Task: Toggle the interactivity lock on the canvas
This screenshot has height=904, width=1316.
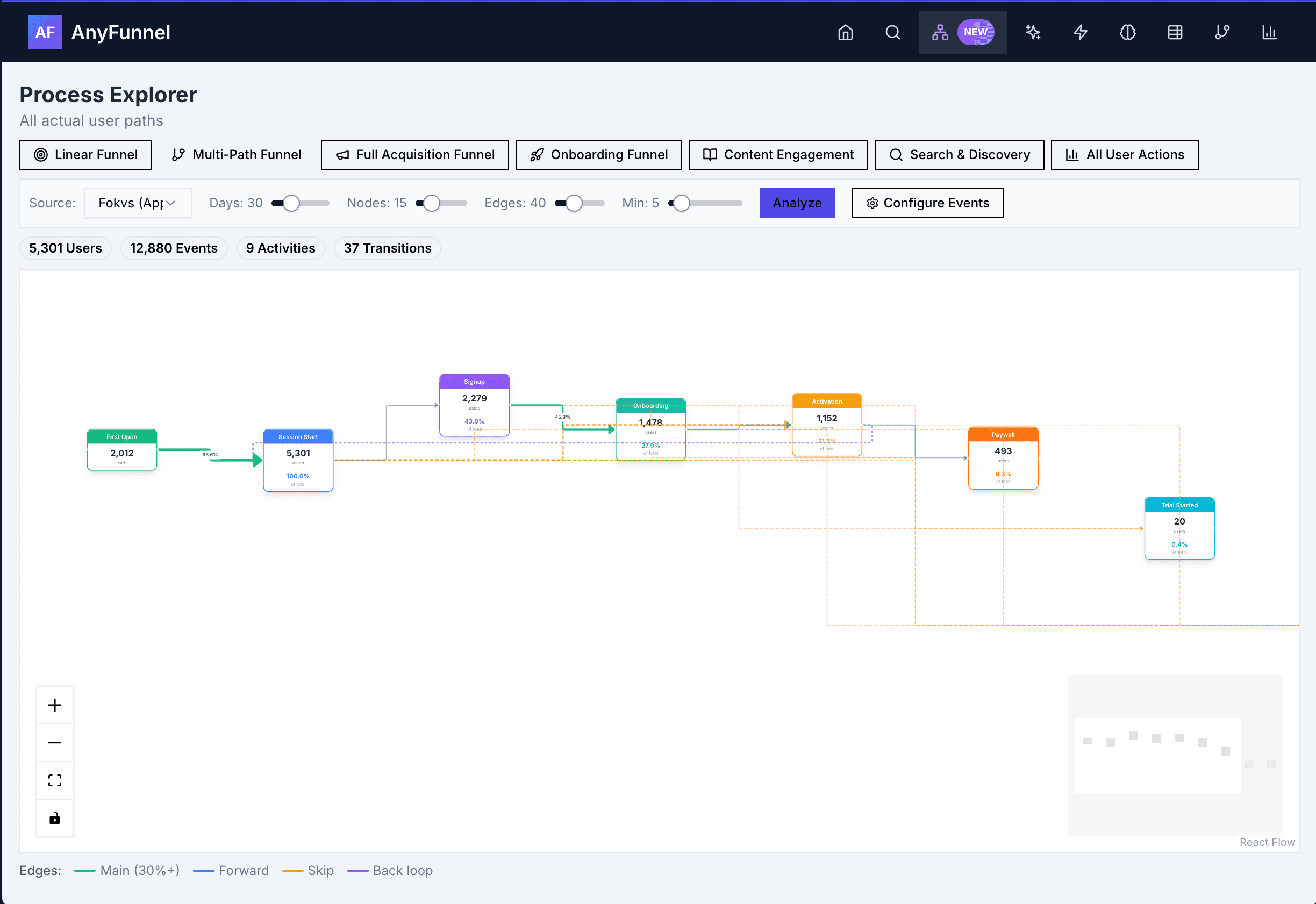Action: click(54, 818)
